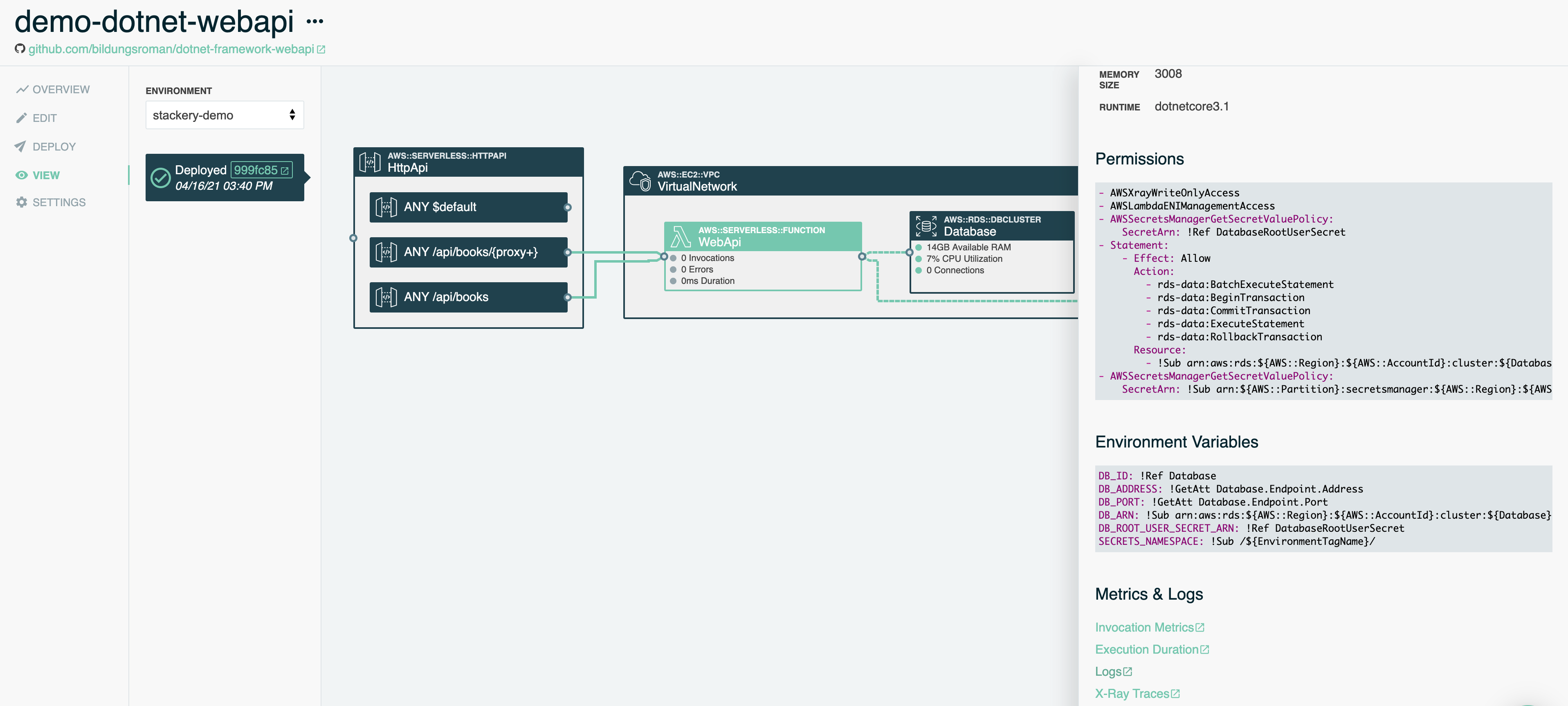Select the HttpApi resource header

[x=468, y=162]
